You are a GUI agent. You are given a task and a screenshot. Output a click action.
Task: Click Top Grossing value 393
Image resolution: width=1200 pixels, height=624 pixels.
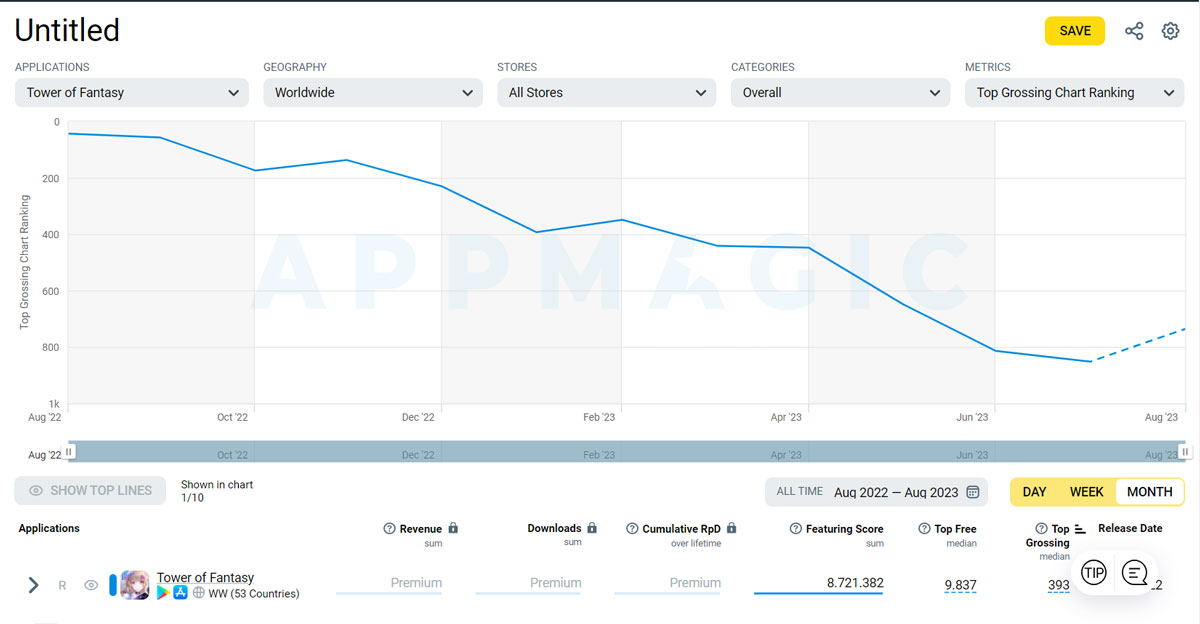click(x=1059, y=585)
